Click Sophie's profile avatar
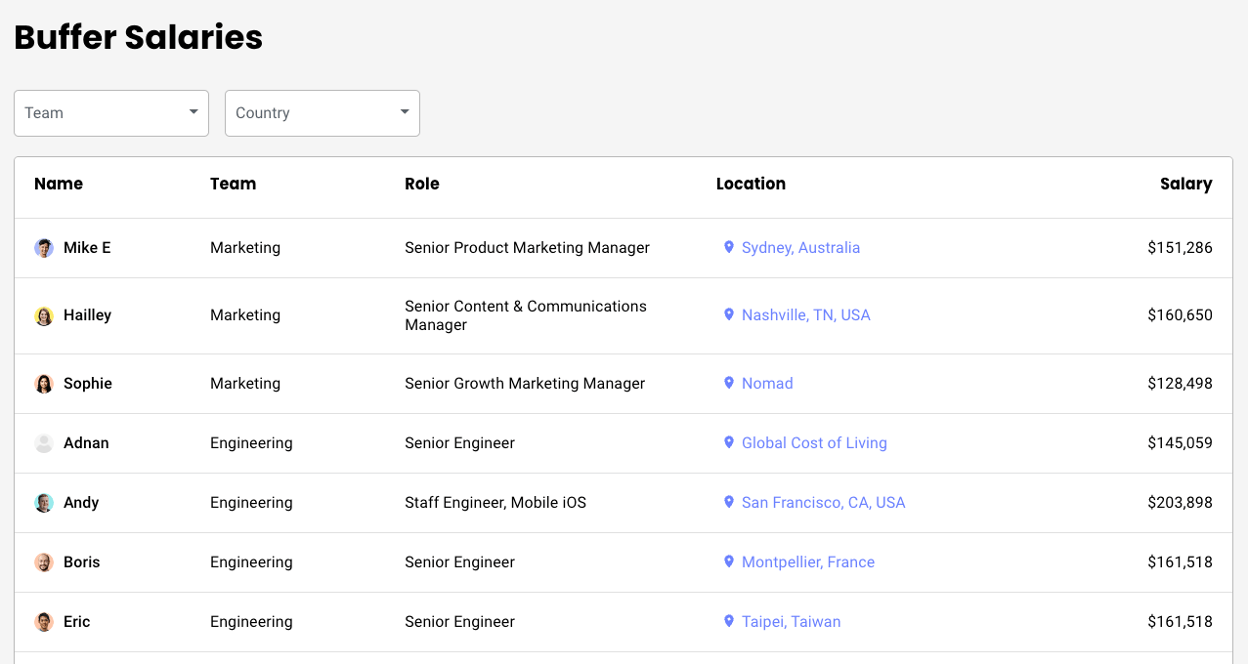The image size is (1248, 664). pos(44,384)
